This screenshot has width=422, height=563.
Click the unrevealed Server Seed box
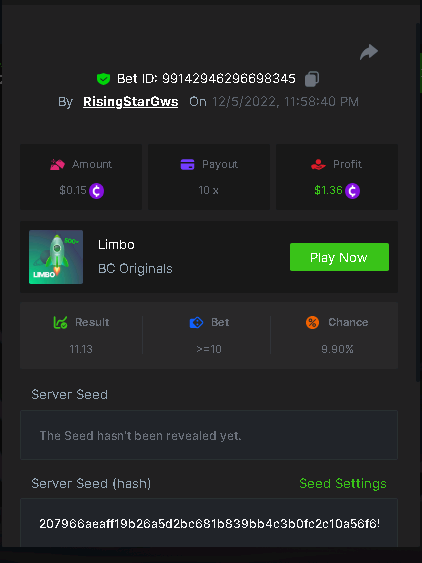click(x=209, y=435)
